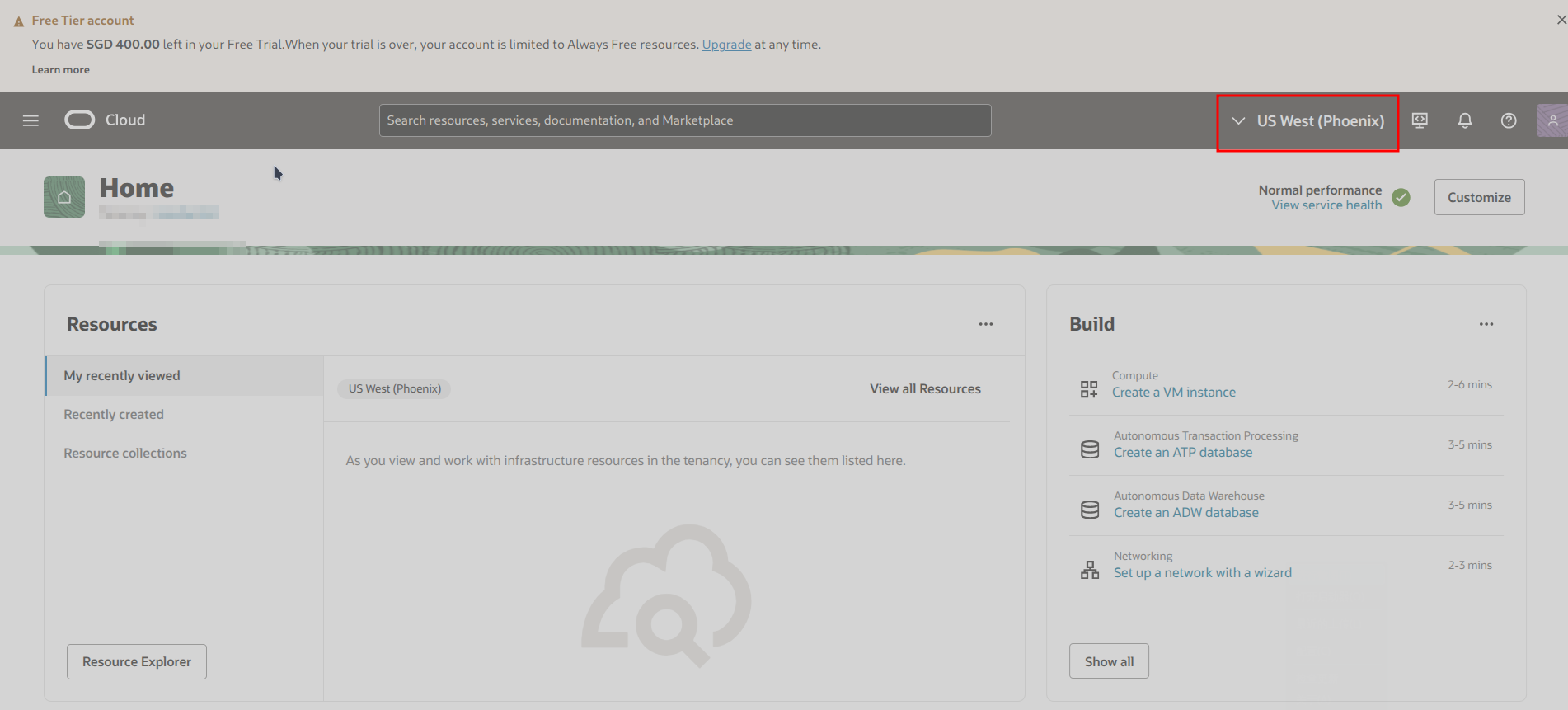1568x710 pixels.
Task: Click the Customize button
Action: [x=1479, y=197]
